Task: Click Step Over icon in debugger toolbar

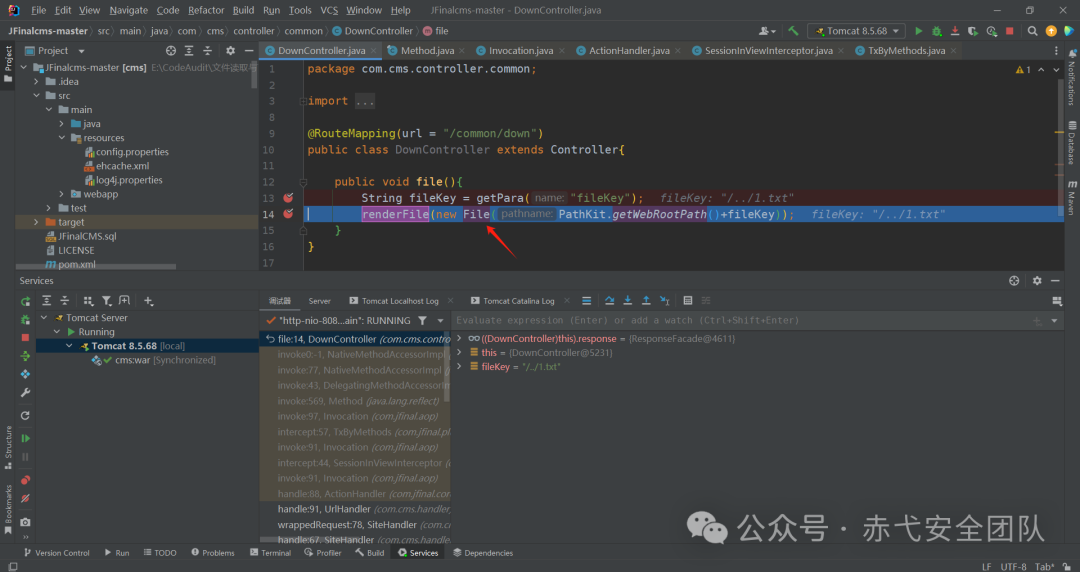Action: (610, 300)
